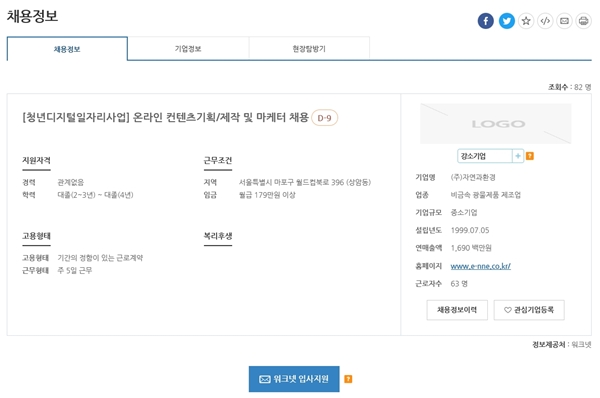Open the www.e-nne.co.kr homepage link
The width and height of the screenshot is (600, 398).
click(x=481, y=266)
